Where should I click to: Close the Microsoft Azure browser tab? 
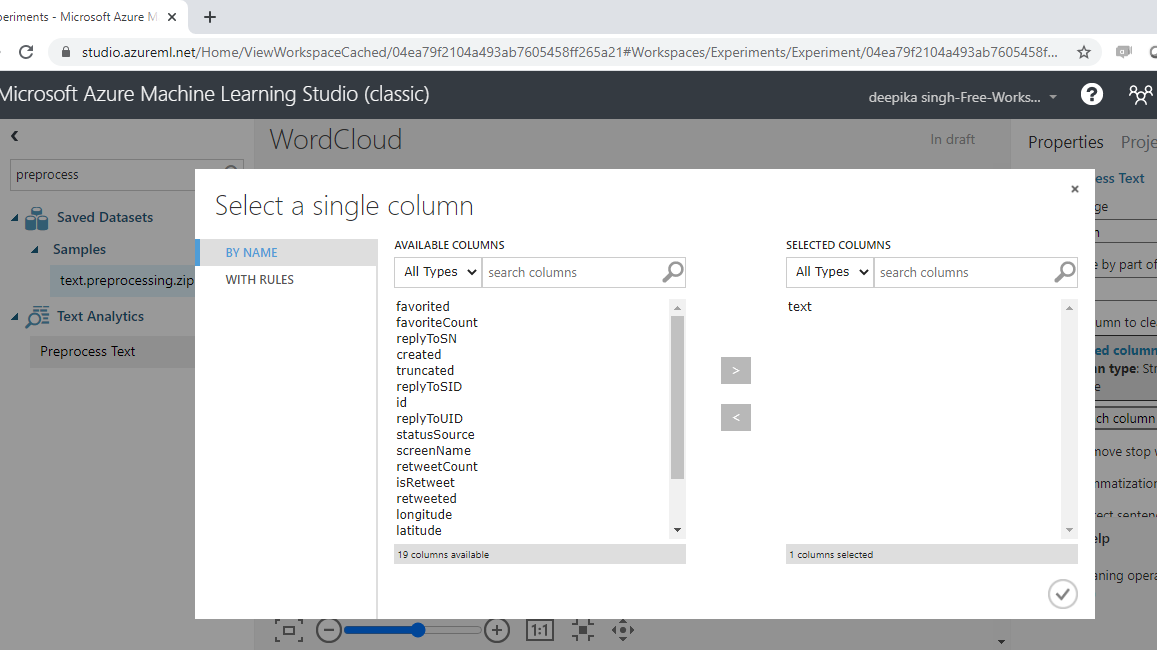pyautogui.click(x=172, y=17)
